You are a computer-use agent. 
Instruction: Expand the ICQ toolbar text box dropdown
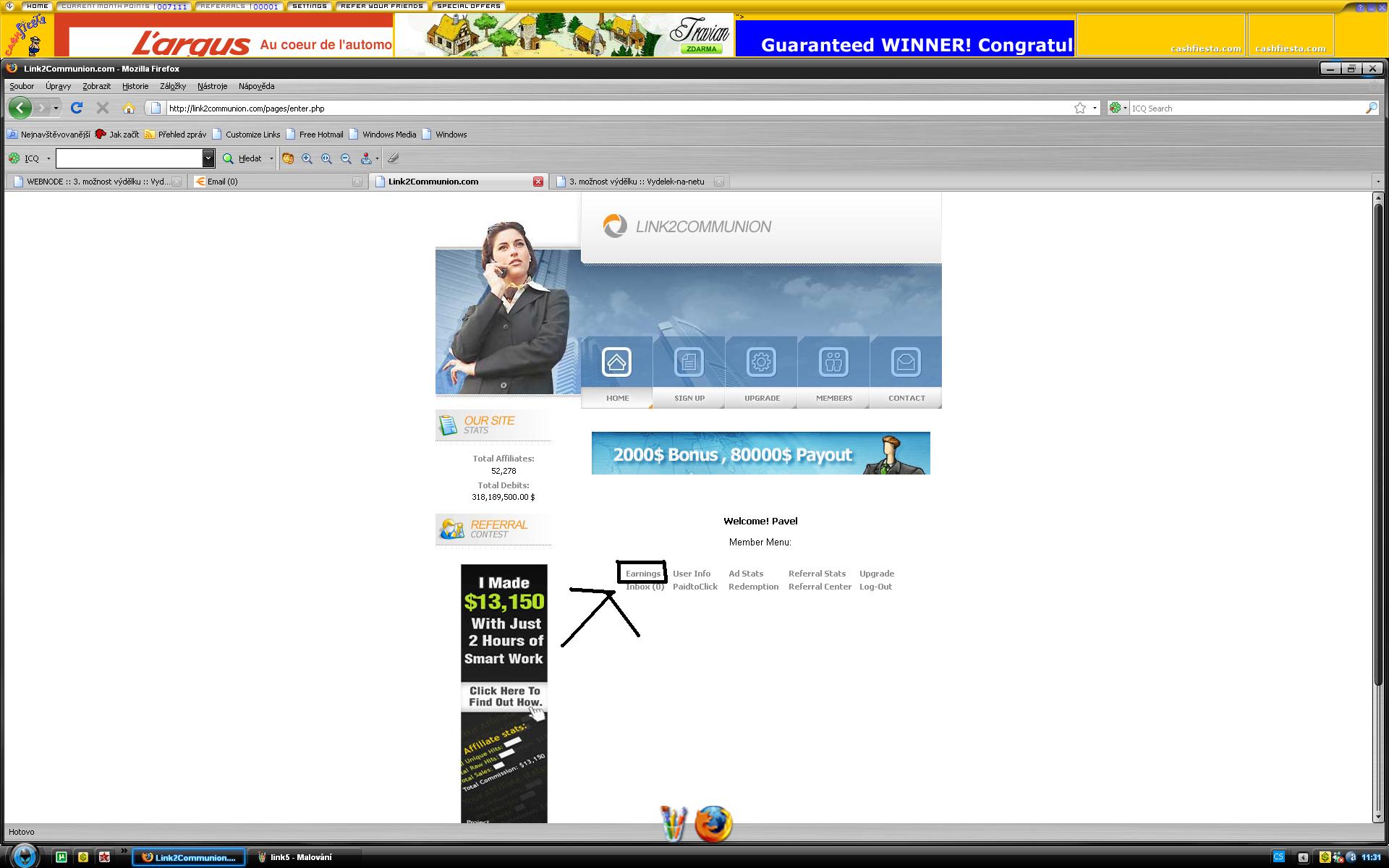tap(208, 158)
